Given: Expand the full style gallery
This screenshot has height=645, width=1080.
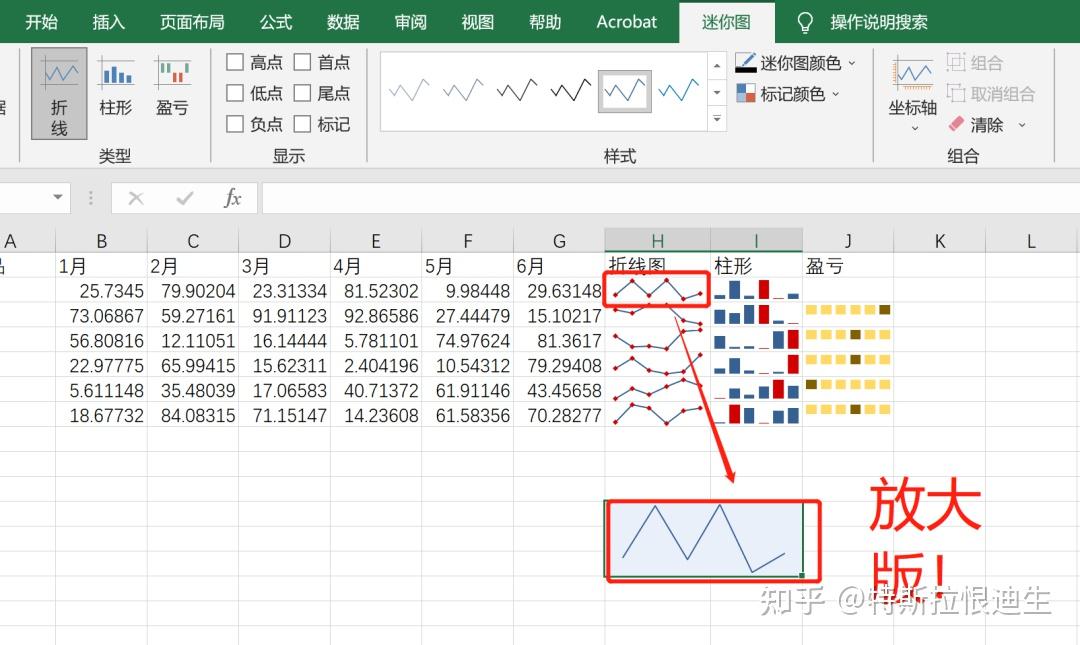Looking at the screenshot, I should 717,119.
